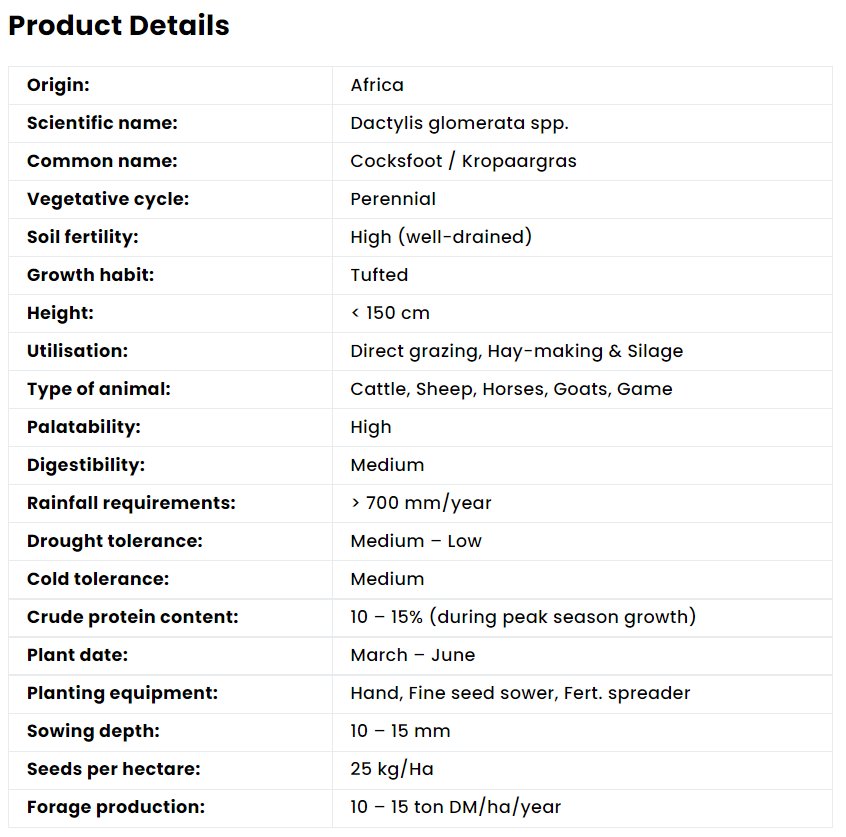This screenshot has height=837, width=846.
Task: Select the Palatability label
Action: tap(84, 427)
